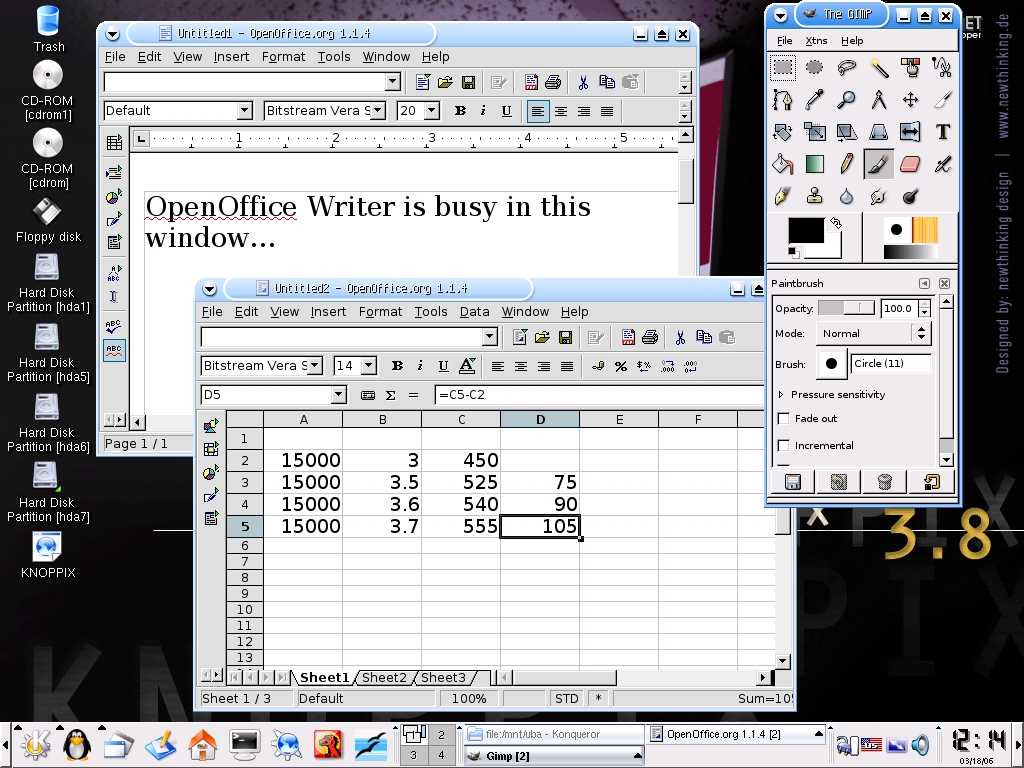Apply percent number format in Calc
The width and height of the screenshot is (1024, 768).
point(621,366)
